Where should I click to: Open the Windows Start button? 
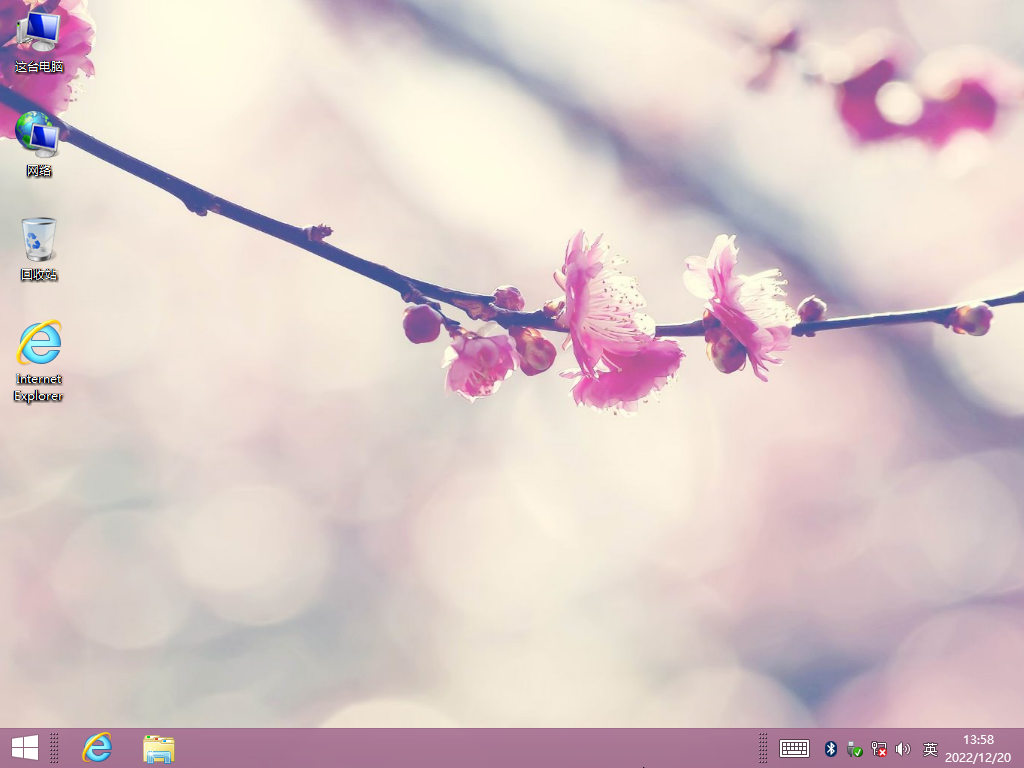coord(25,748)
